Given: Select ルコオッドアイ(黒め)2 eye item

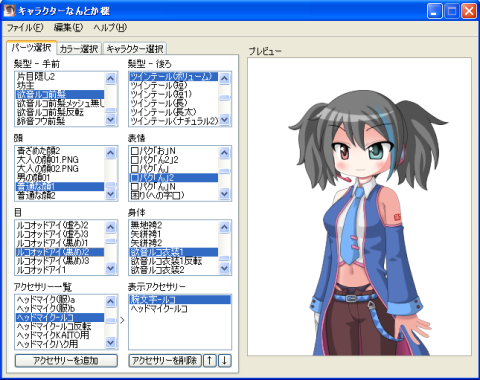Looking at the screenshot, I should click(60, 252).
